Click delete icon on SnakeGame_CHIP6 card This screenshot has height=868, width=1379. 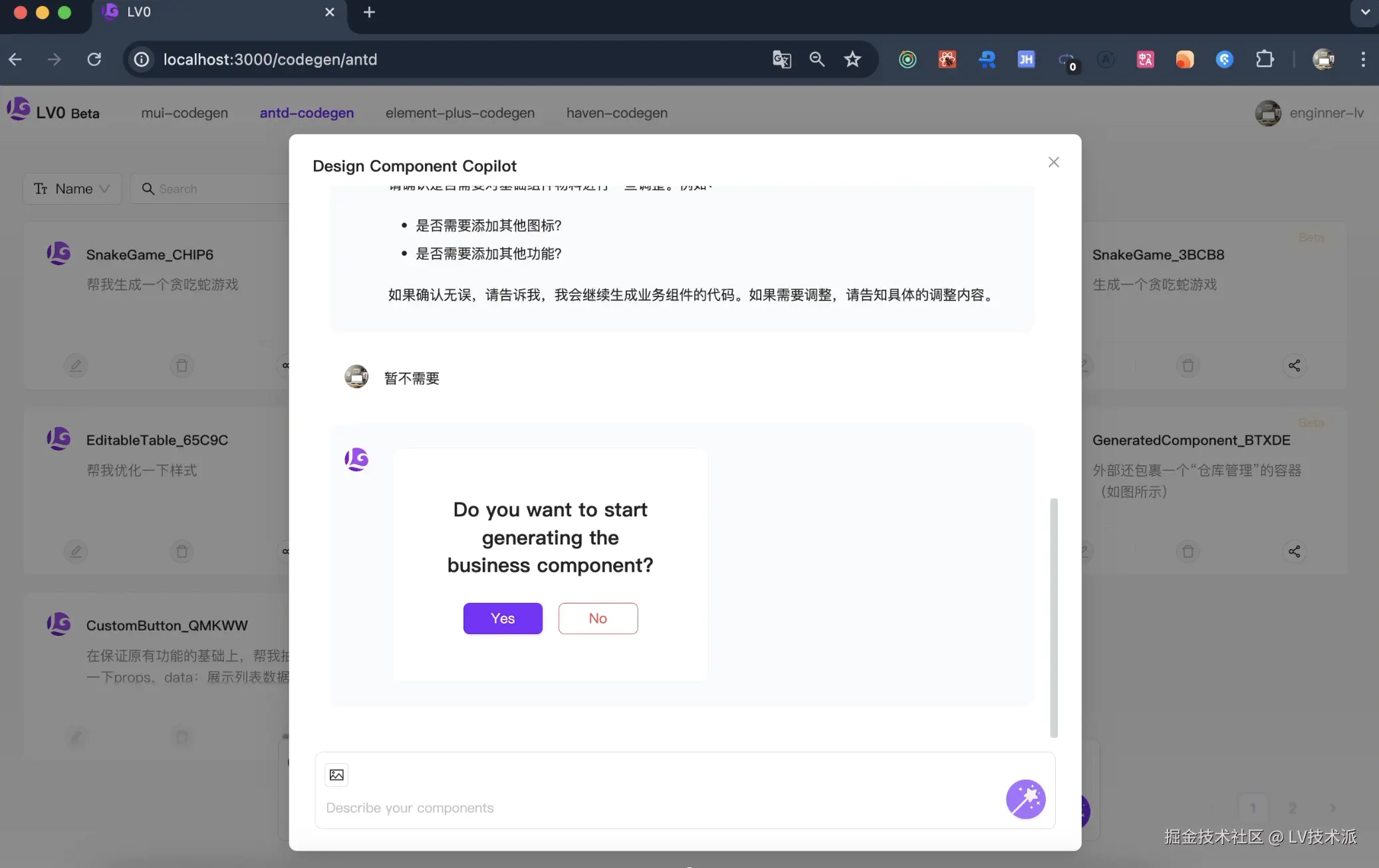point(182,366)
